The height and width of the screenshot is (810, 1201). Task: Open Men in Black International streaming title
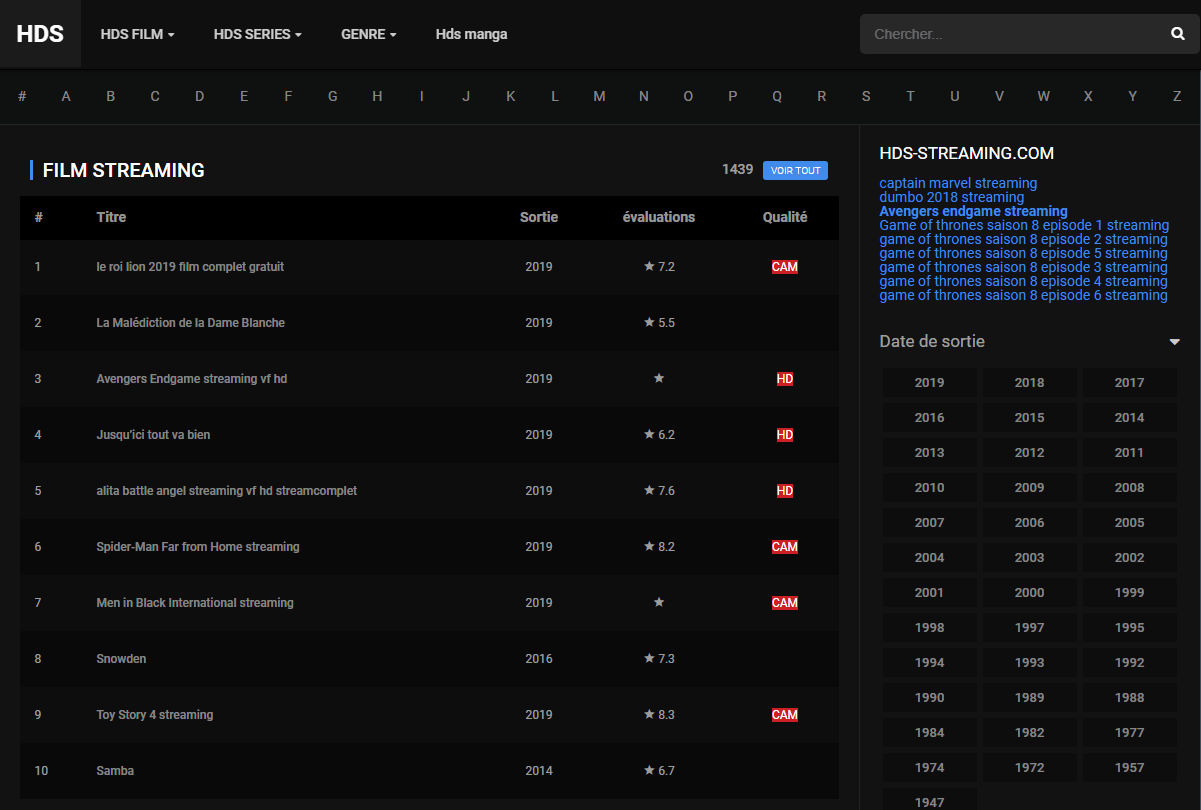(195, 603)
